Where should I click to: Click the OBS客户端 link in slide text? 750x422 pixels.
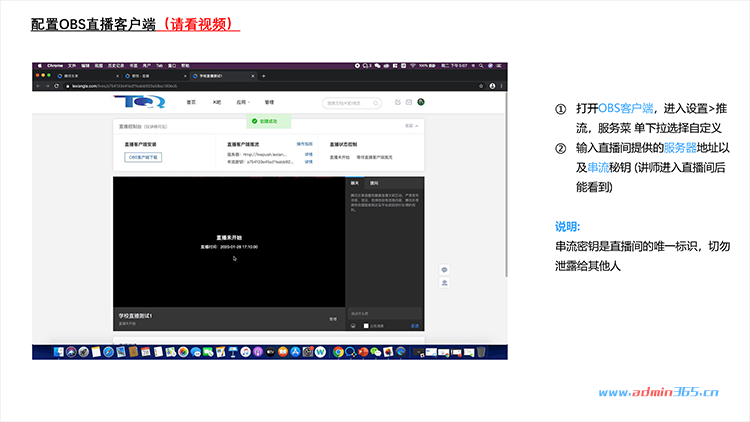(x=626, y=108)
